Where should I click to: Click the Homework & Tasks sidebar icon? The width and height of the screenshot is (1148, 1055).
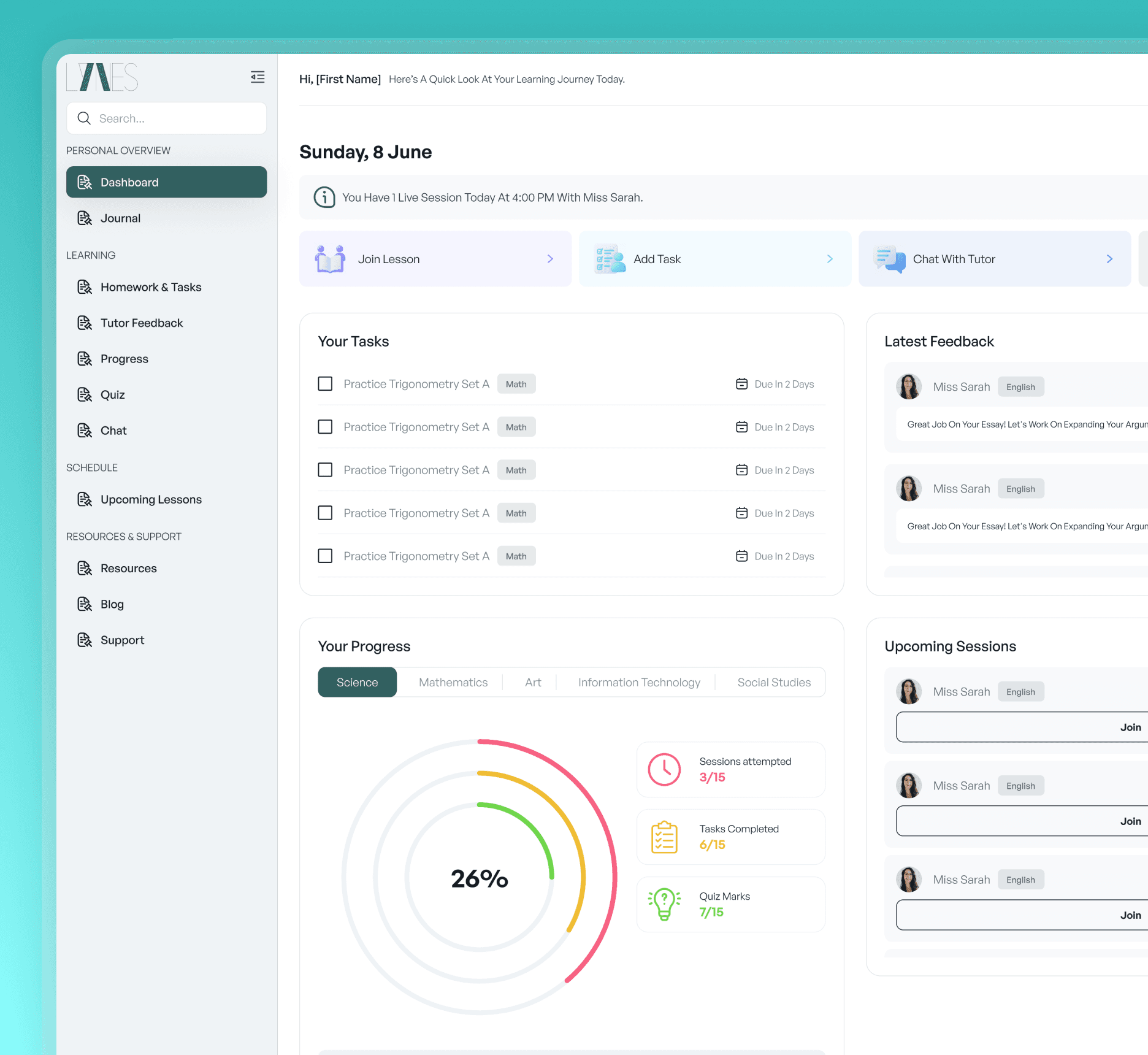[85, 287]
